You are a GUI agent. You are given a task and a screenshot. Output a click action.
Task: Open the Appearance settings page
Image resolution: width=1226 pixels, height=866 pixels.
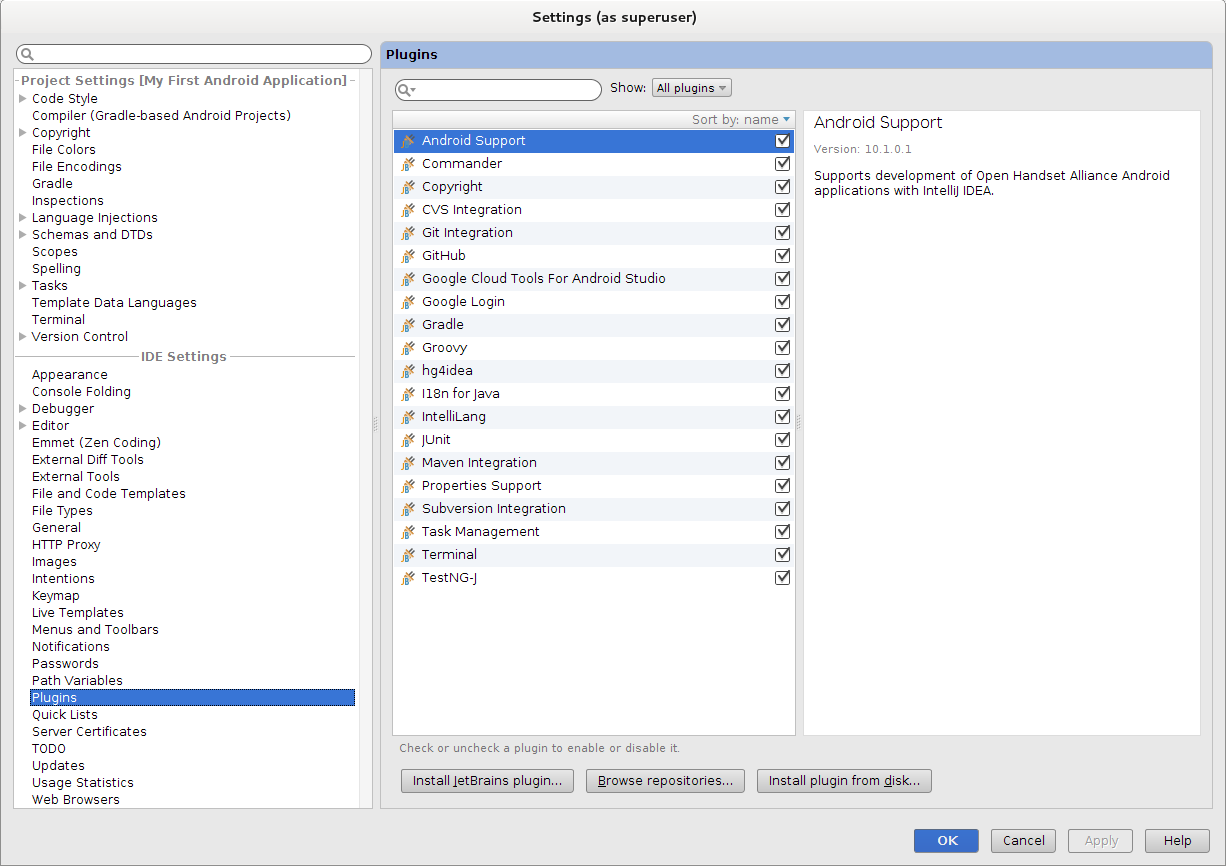point(70,375)
